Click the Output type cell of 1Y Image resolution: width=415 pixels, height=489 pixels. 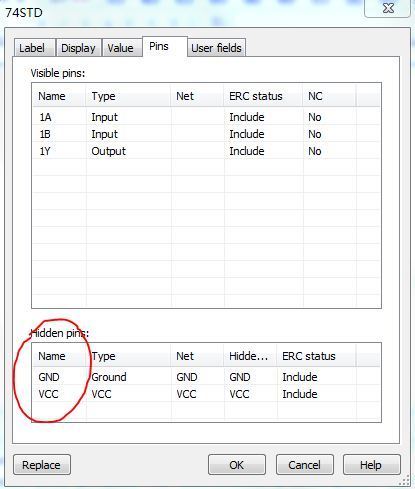[x=109, y=151]
